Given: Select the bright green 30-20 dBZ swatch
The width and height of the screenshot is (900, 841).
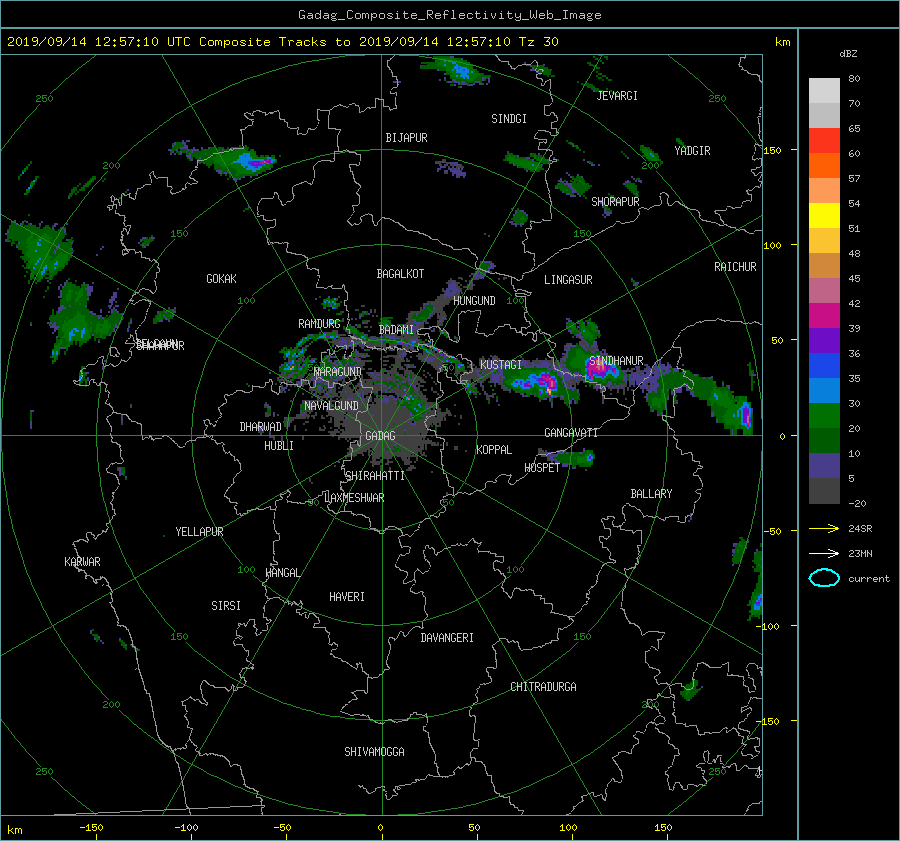Looking at the screenshot, I should pyautogui.click(x=824, y=415).
